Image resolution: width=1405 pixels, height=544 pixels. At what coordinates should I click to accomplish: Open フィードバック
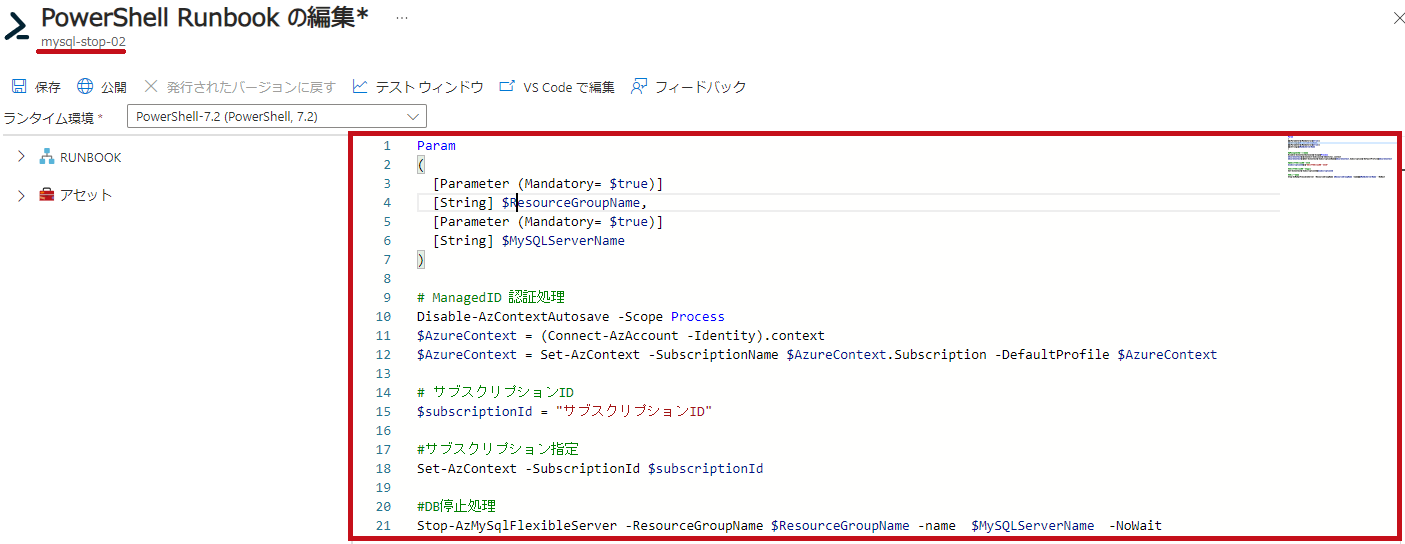tap(701, 88)
